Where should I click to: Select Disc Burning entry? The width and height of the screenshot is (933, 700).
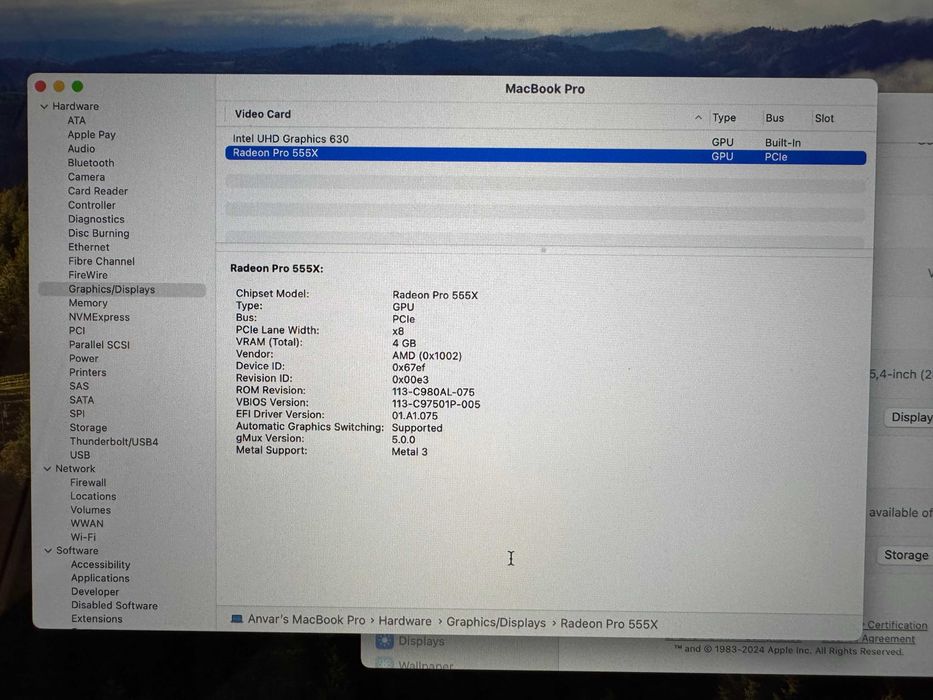[x=99, y=233]
